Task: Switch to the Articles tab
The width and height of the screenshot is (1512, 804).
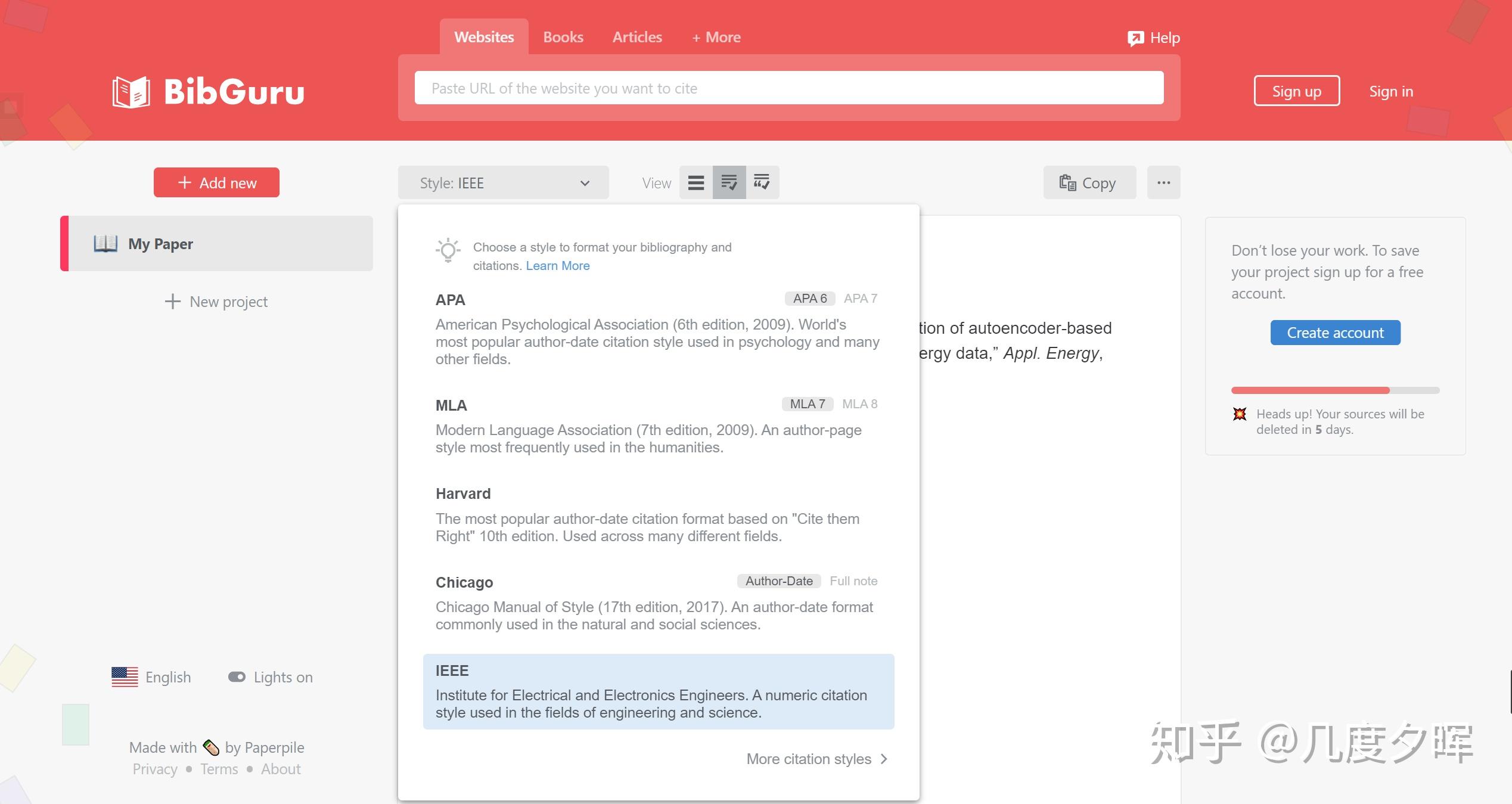Action: click(637, 37)
